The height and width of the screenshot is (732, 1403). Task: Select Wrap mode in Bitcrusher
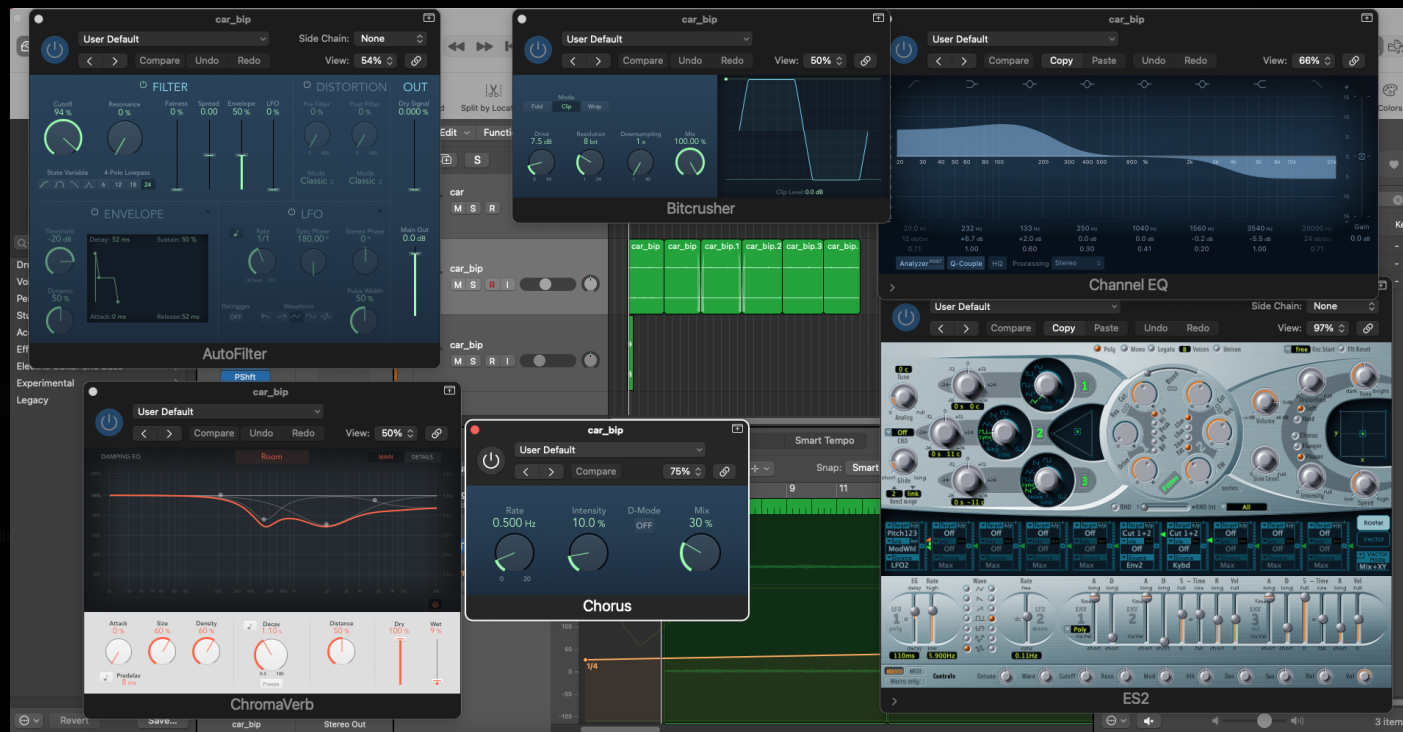(594, 106)
